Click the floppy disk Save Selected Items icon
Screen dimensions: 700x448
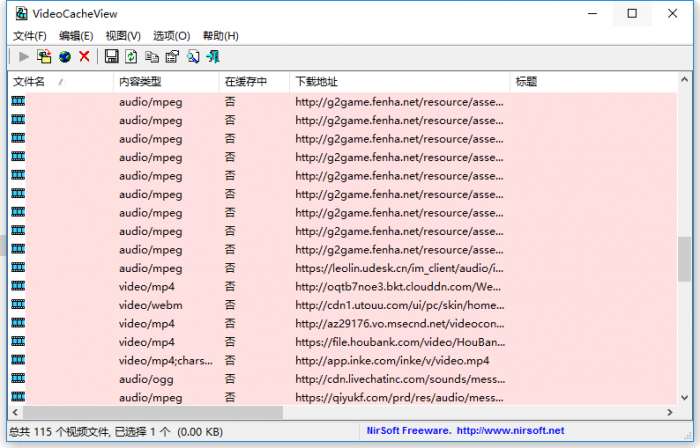[x=111, y=56]
